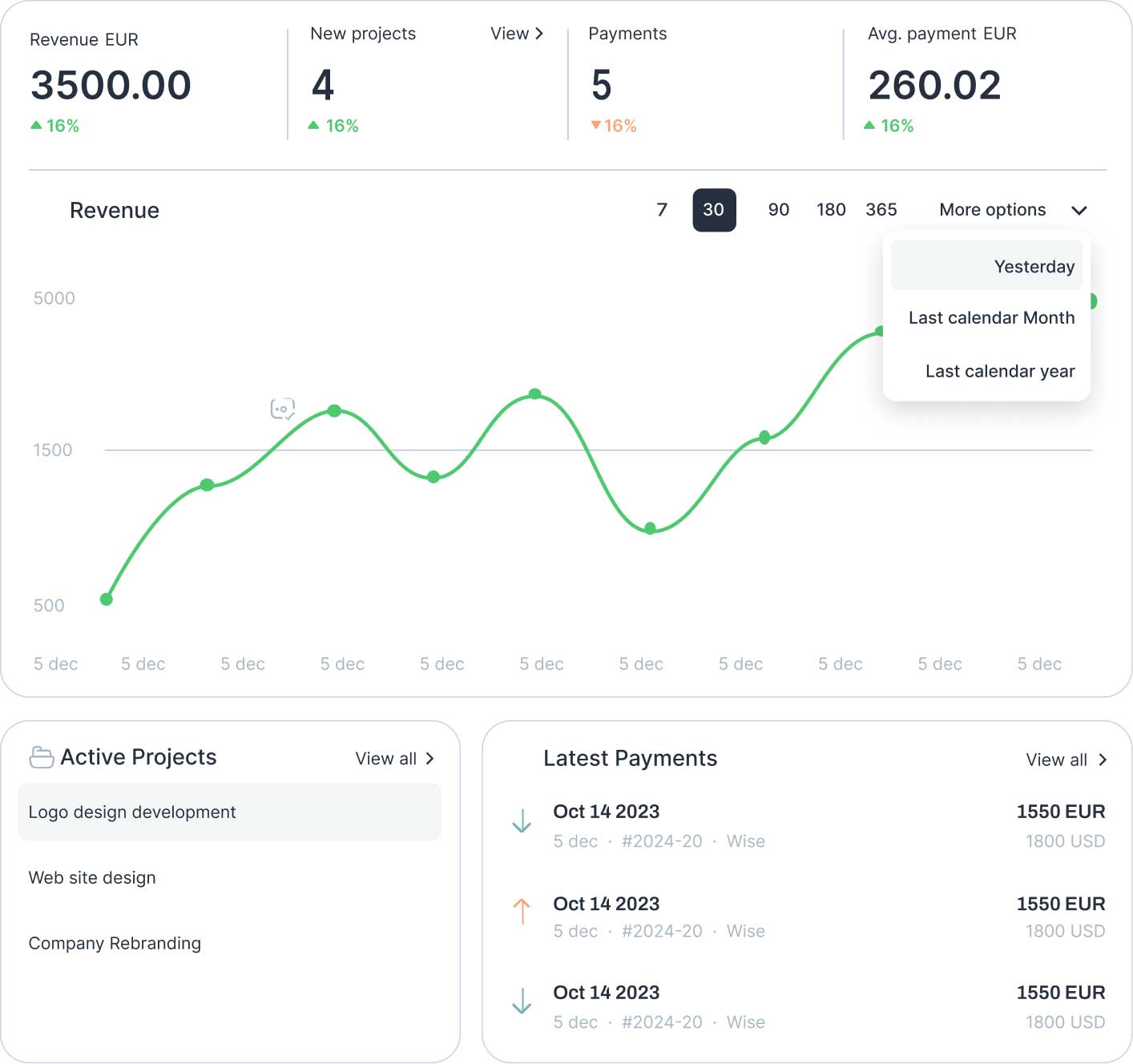Click the green up triangle under Avg. payment EUR
The image size is (1133, 1064).
[869, 125]
